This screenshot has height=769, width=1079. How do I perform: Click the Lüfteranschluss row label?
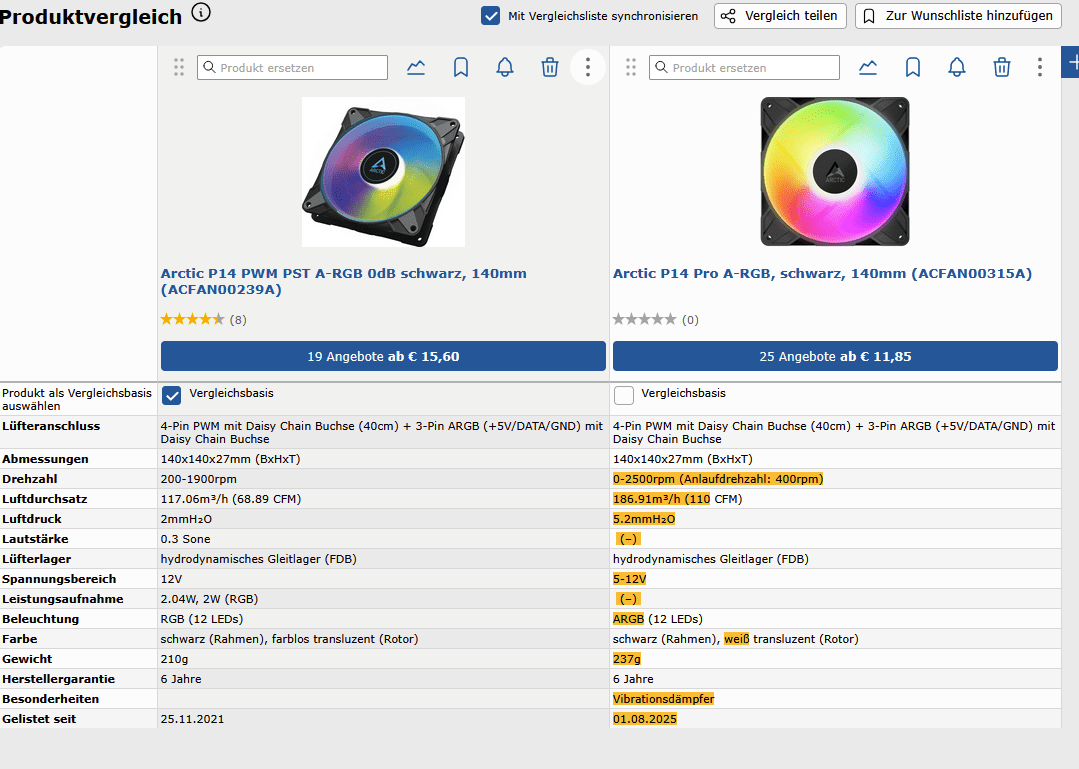point(51,426)
